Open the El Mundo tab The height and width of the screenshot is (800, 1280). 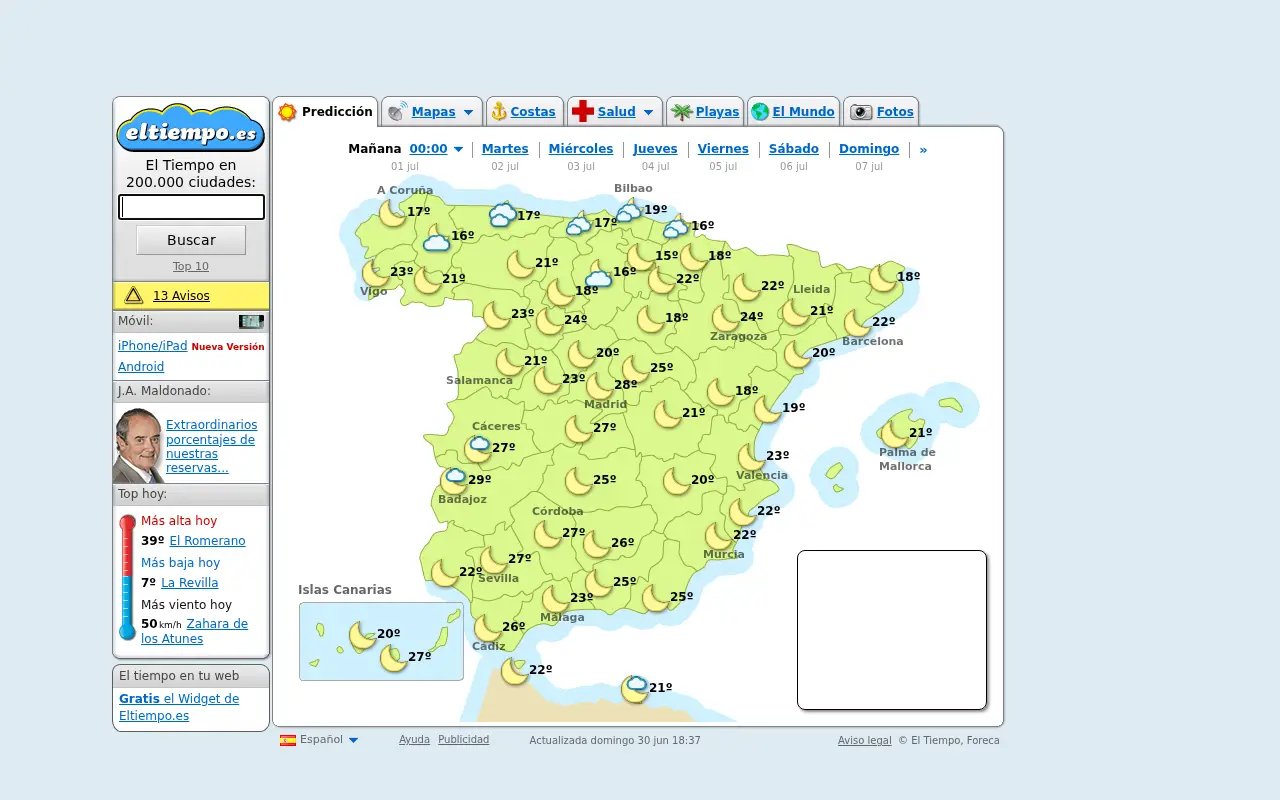(803, 112)
